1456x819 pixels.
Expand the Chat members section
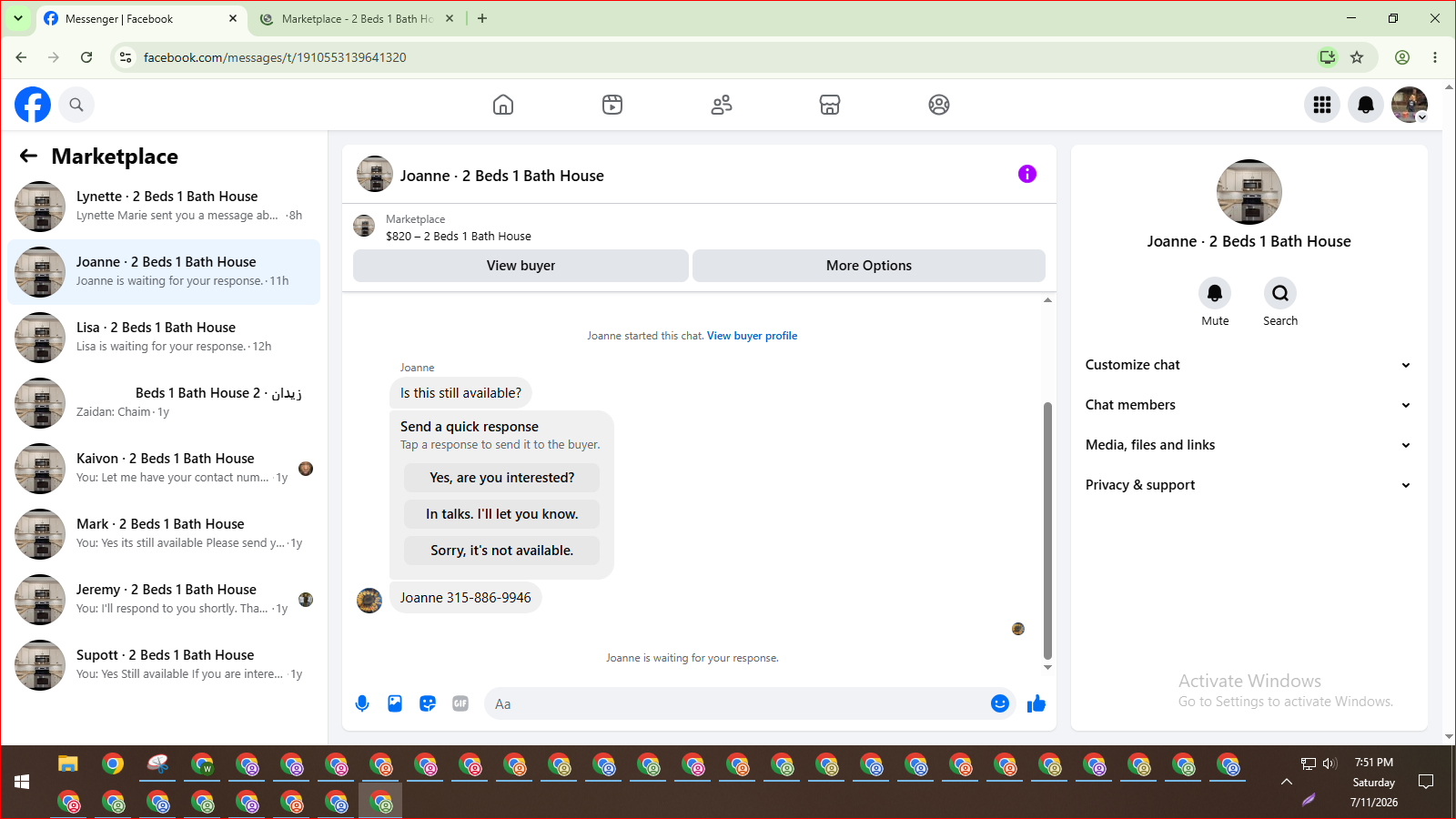pyautogui.click(x=1249, y=405)
